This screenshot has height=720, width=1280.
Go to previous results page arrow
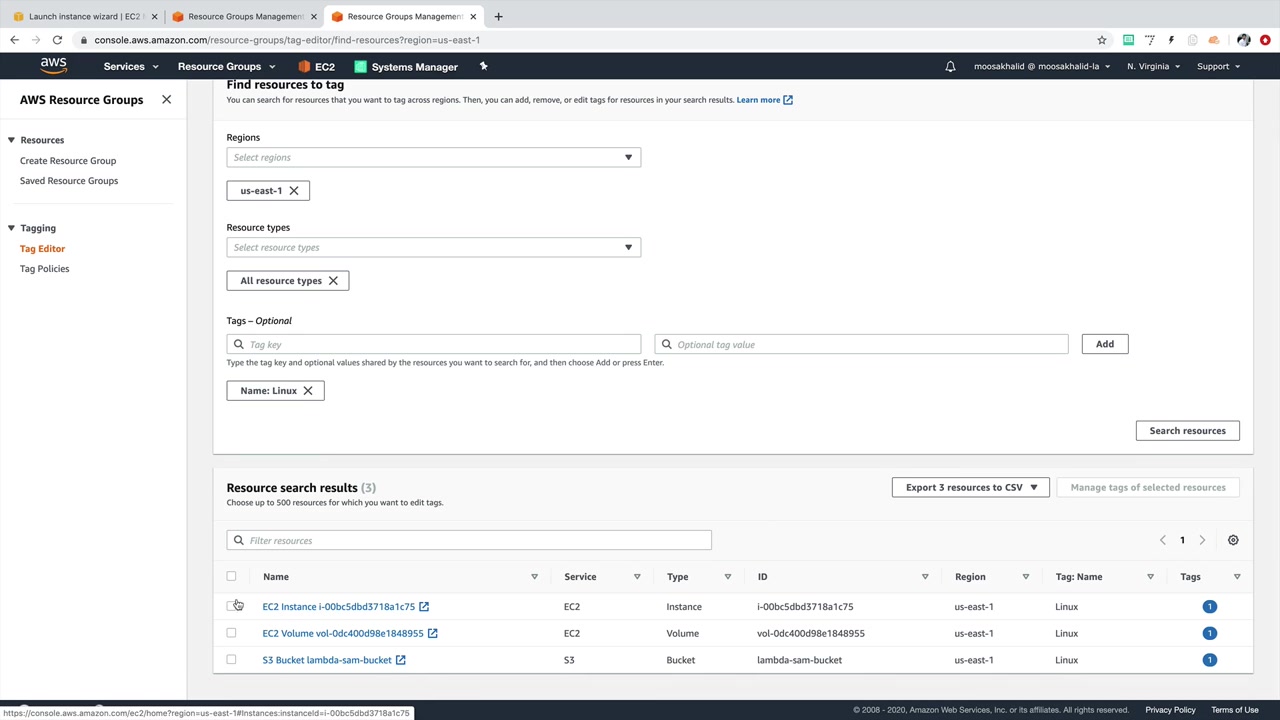[1162, 540]
